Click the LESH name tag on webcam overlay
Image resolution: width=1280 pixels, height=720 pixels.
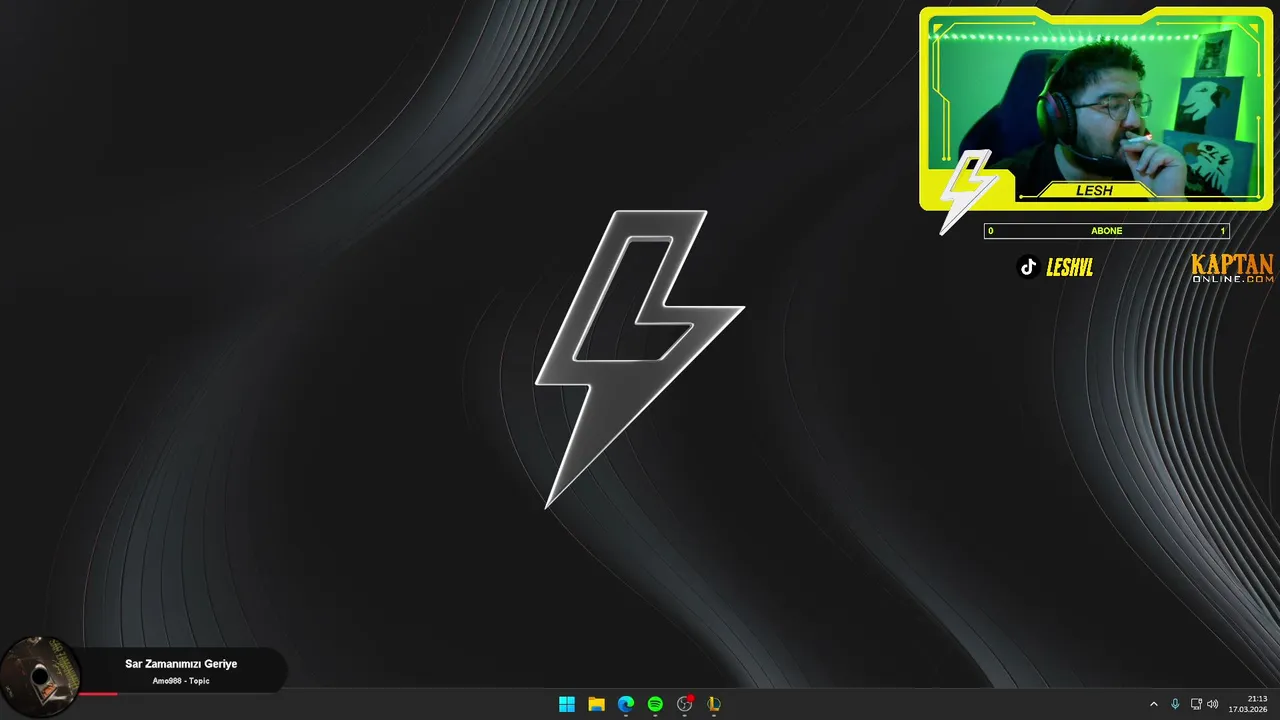pos(1094,190)
